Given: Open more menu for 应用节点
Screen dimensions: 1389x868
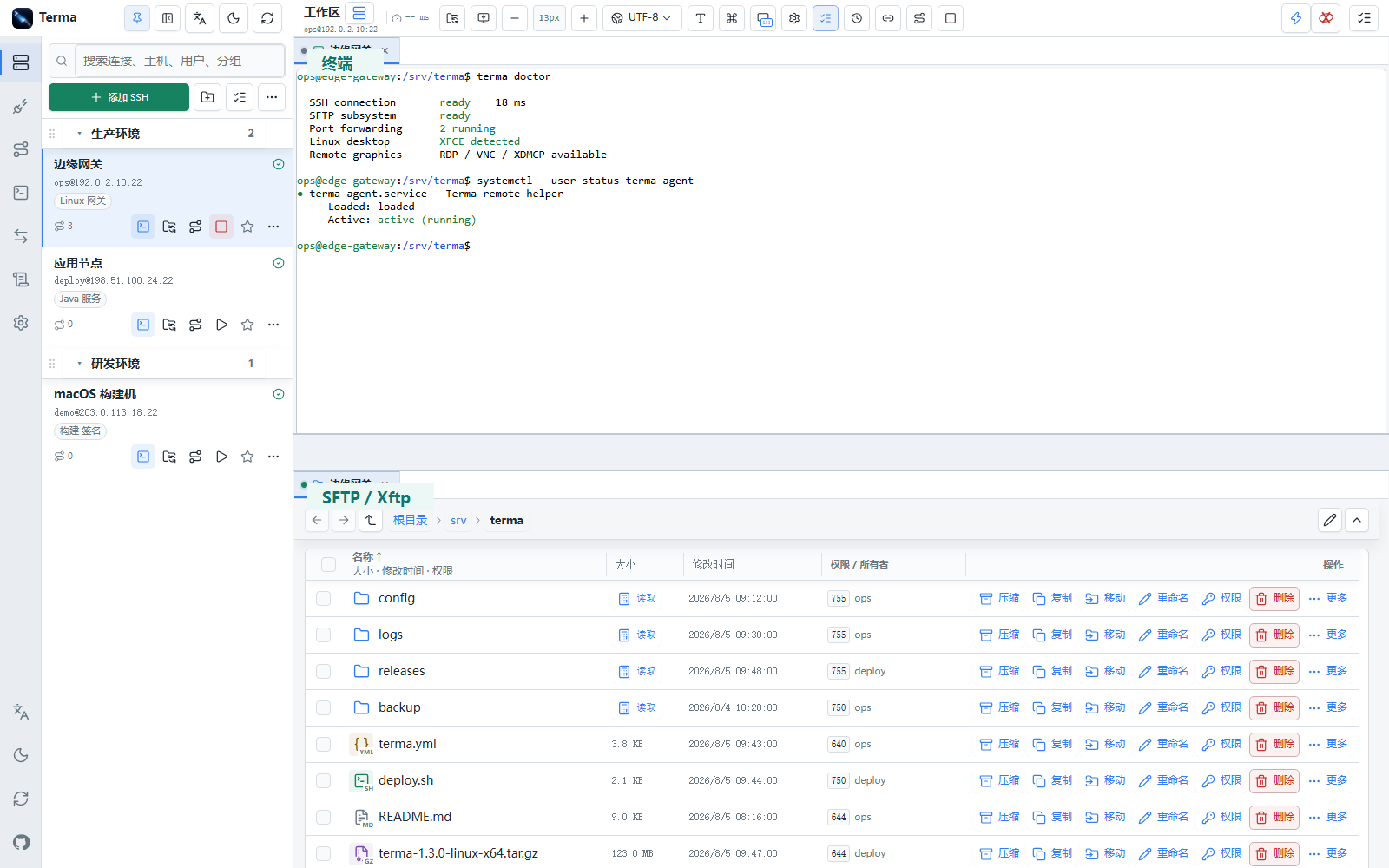Looking at the screenshot, I should point(273,325).
